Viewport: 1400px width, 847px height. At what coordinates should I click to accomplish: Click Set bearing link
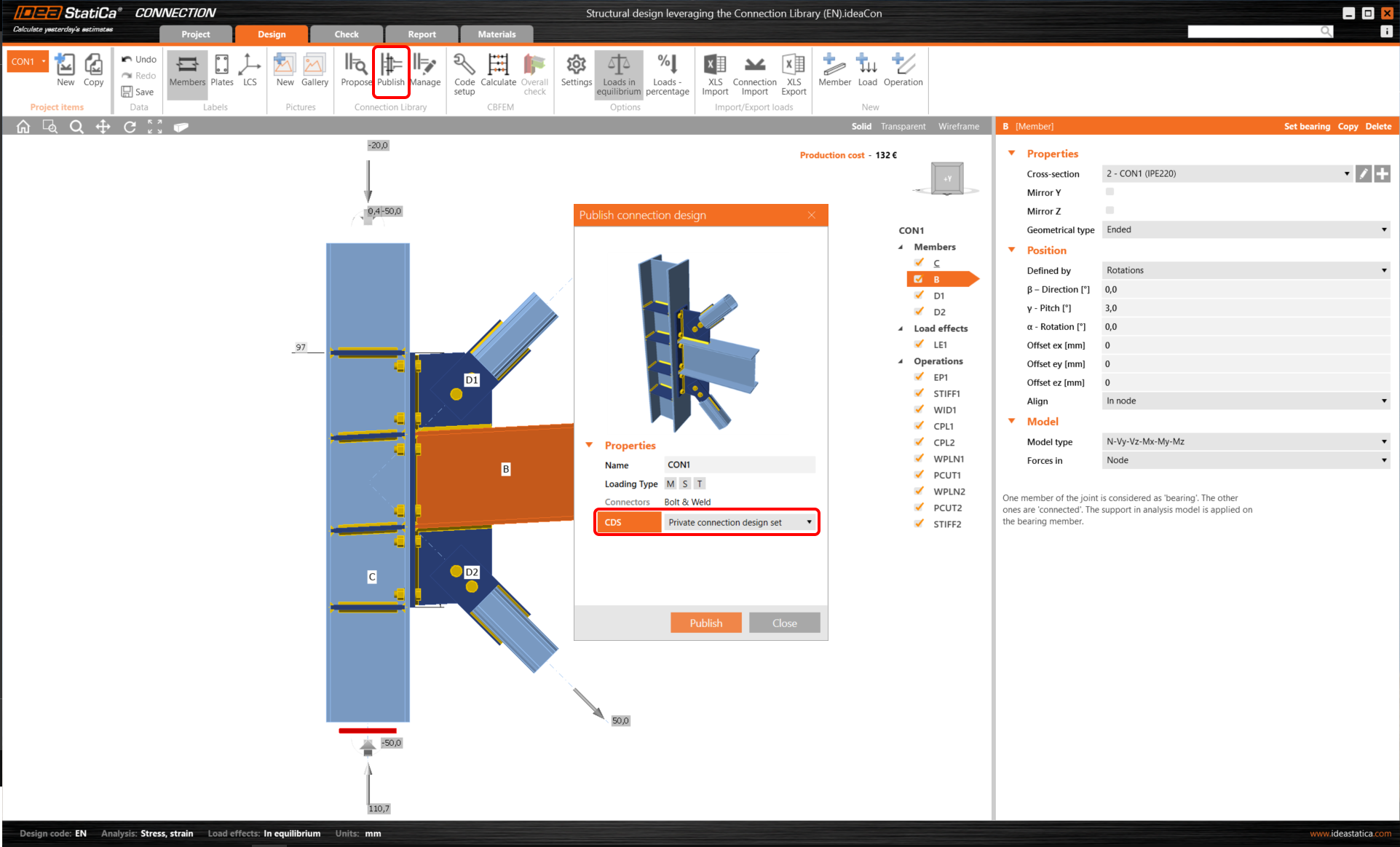click(x=1306, y=126)
